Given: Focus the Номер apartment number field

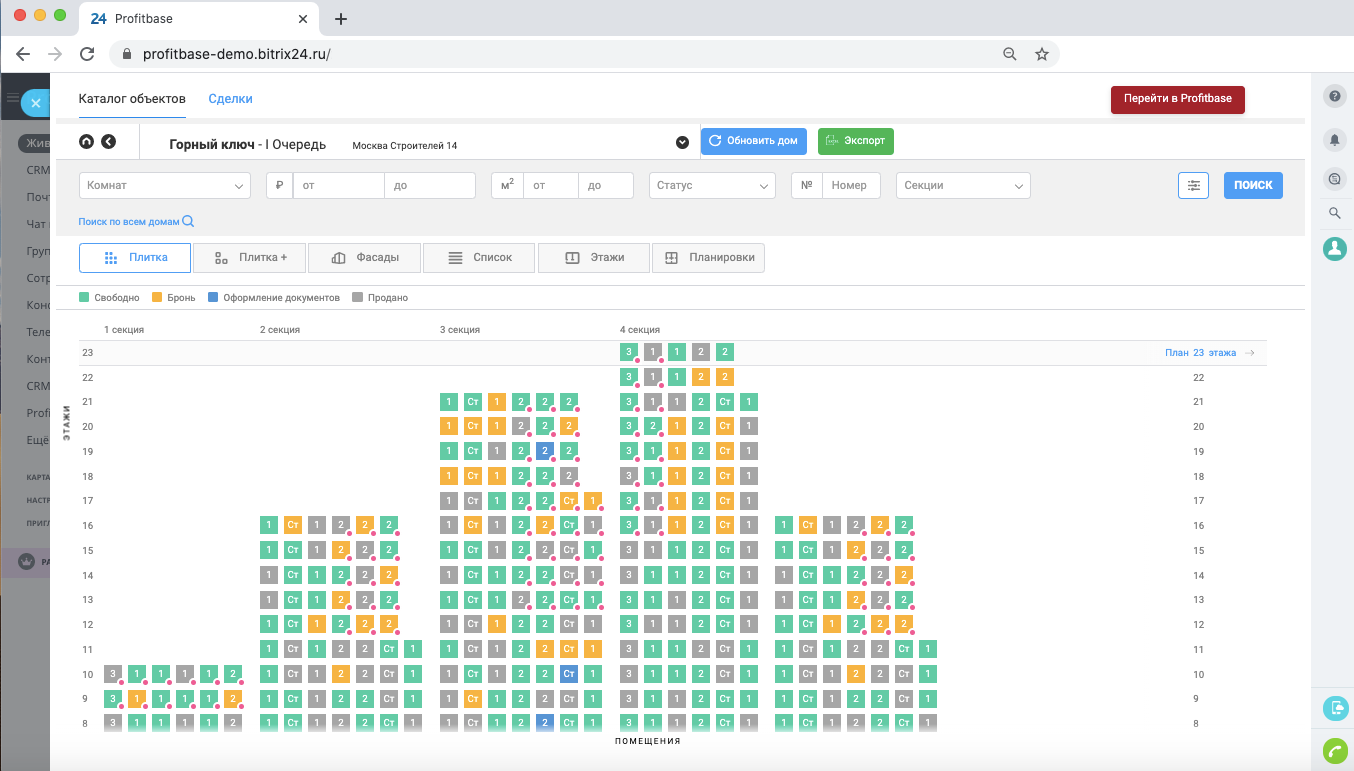Looking at the screenshot, I should (850, 185).
